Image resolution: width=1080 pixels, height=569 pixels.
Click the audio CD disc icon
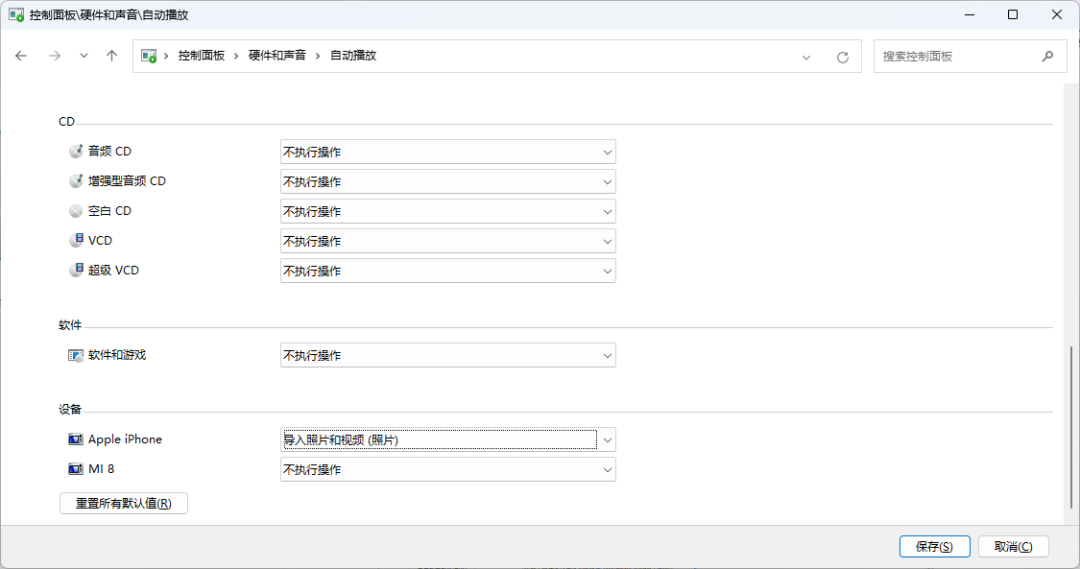point(76,152)
